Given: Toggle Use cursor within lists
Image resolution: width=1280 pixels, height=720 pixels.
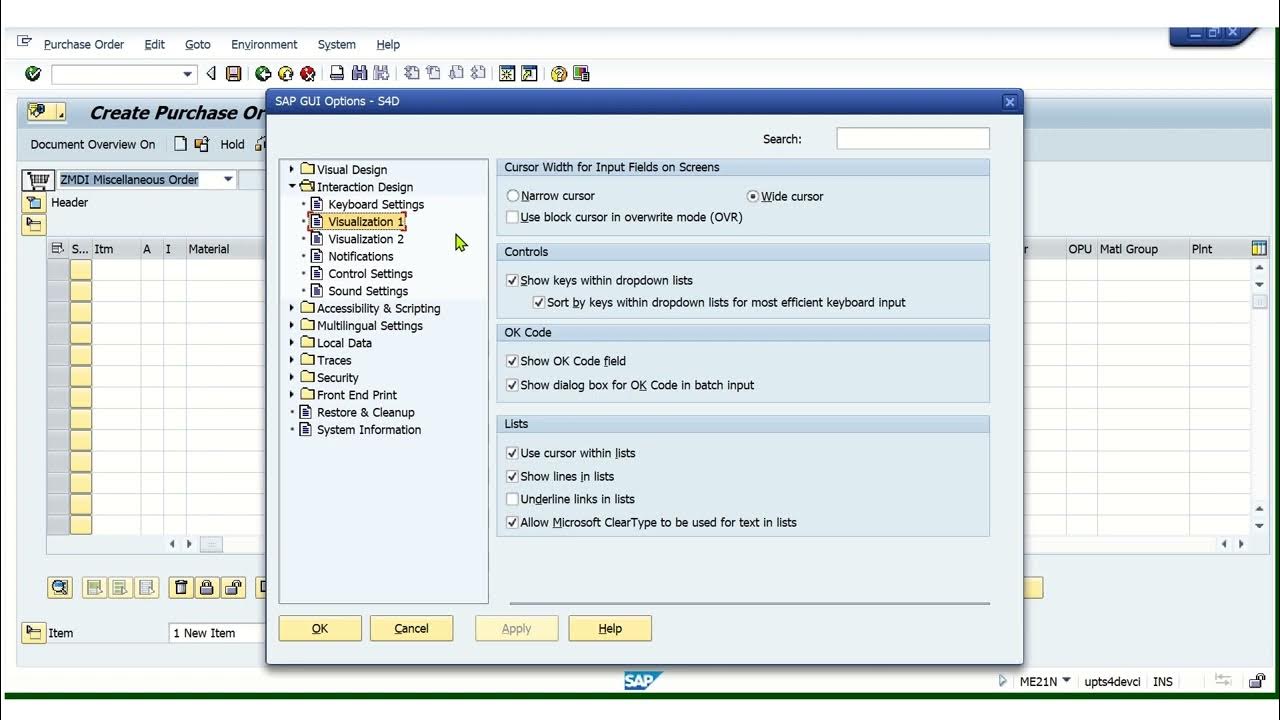Looking at the screenshot, I should (x=513, y=453).
